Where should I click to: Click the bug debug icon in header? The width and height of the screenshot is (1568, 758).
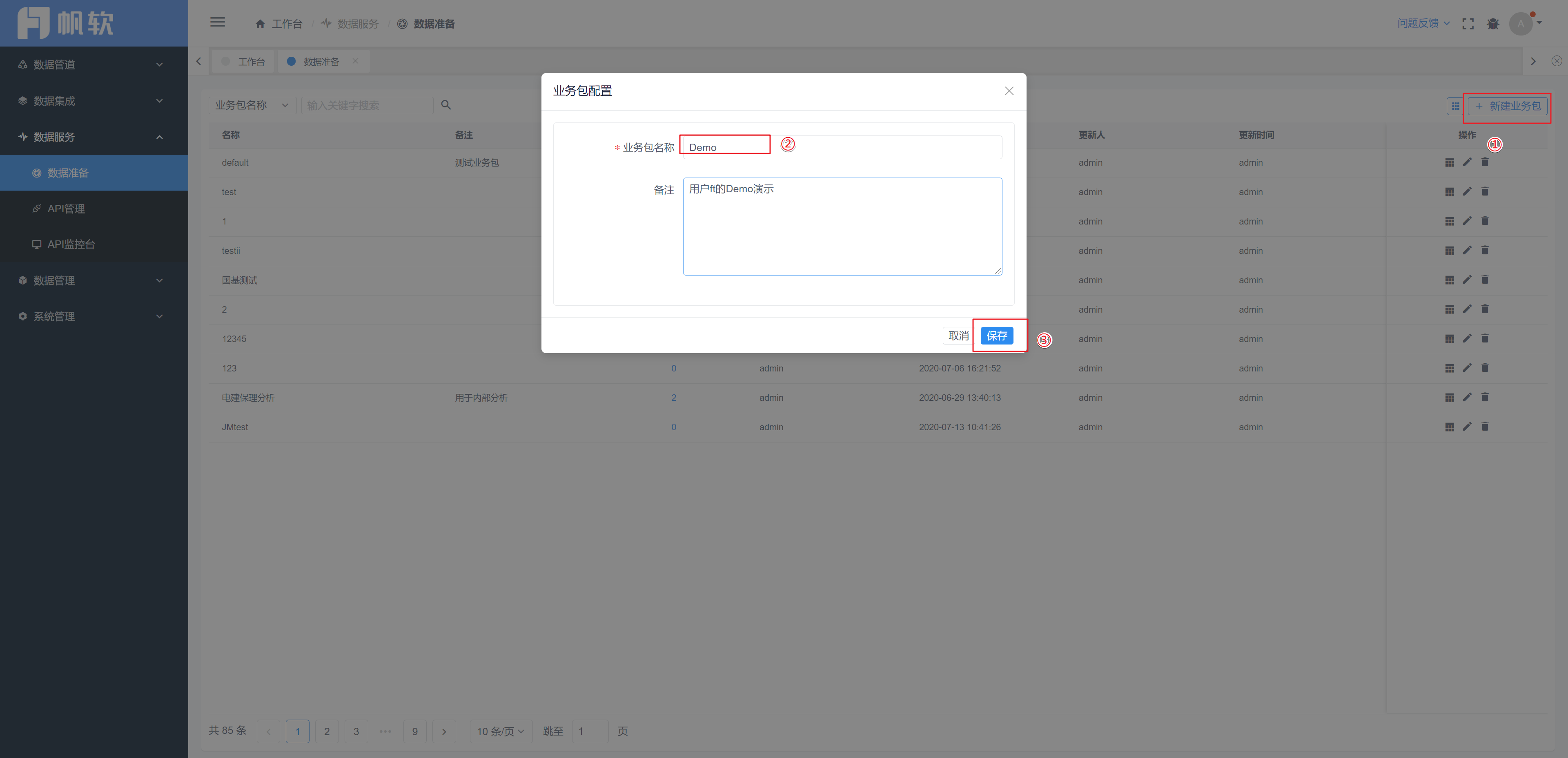click(x=1492, y=24)
